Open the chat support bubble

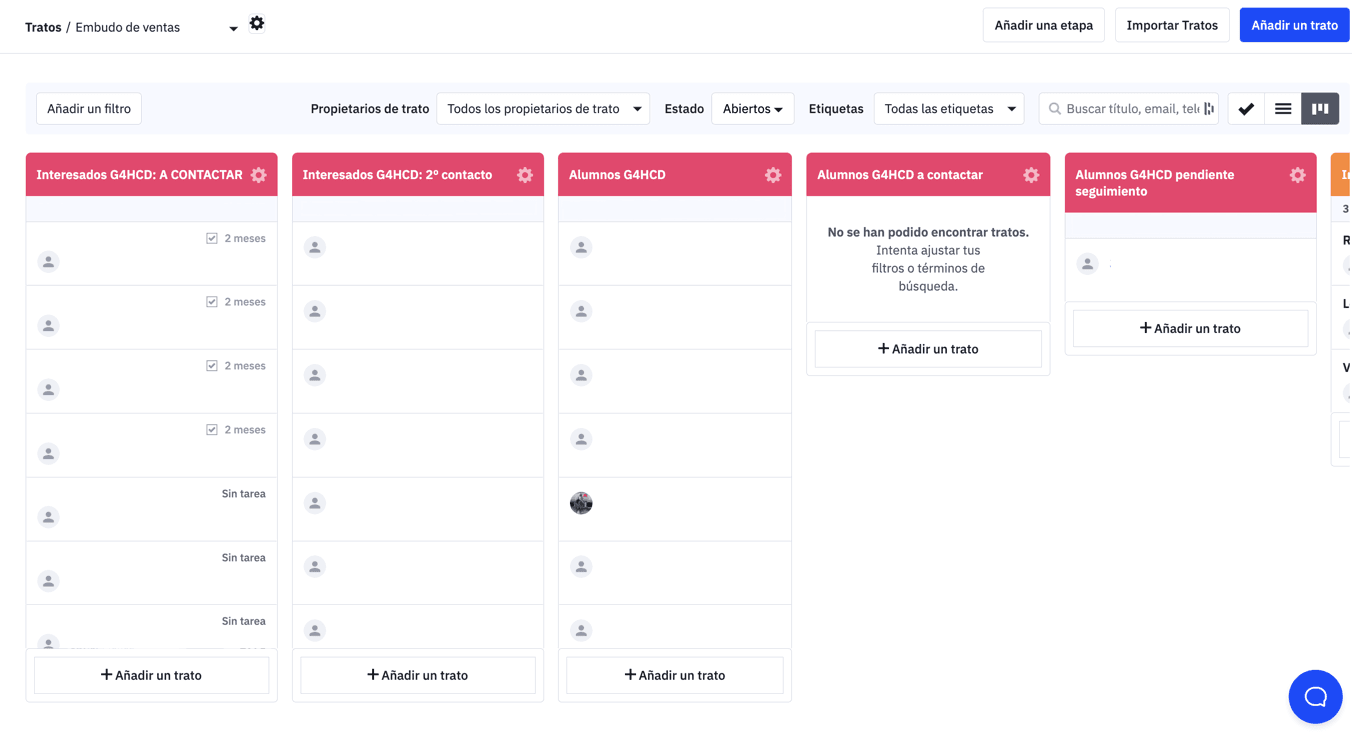coord(1315,697)
